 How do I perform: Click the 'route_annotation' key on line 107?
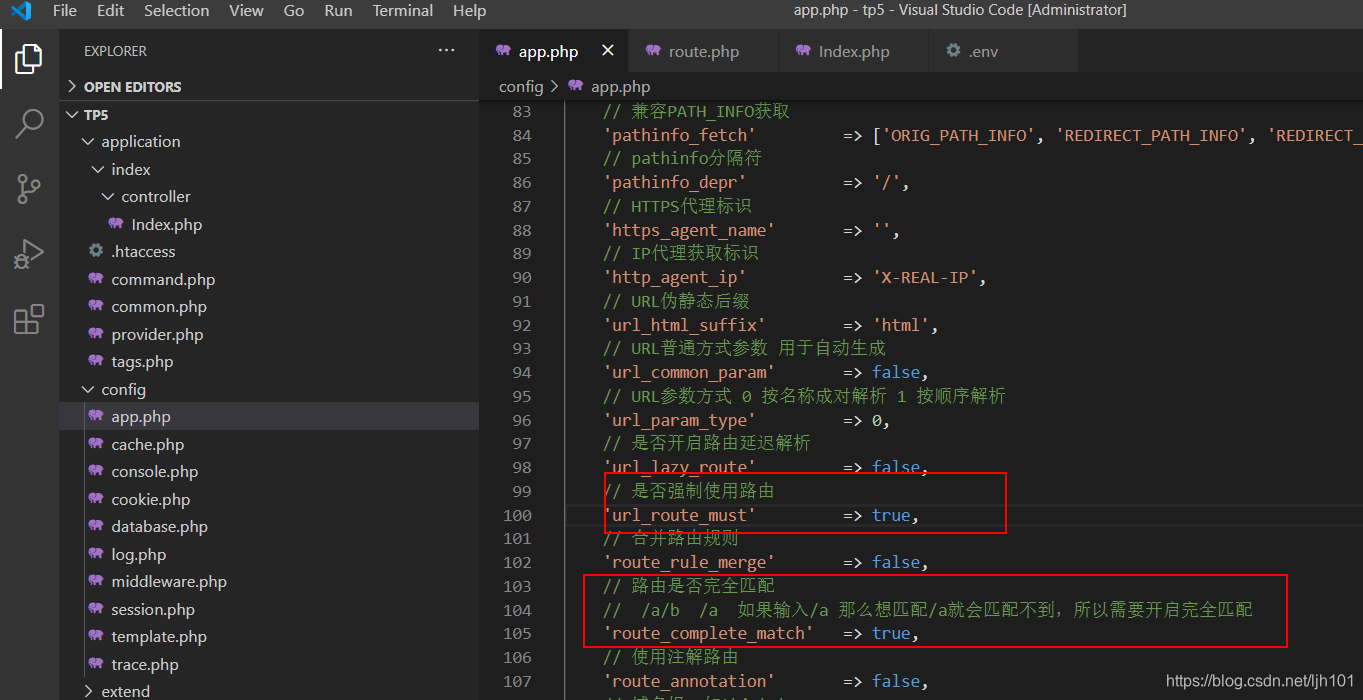(x=689, y=681)
